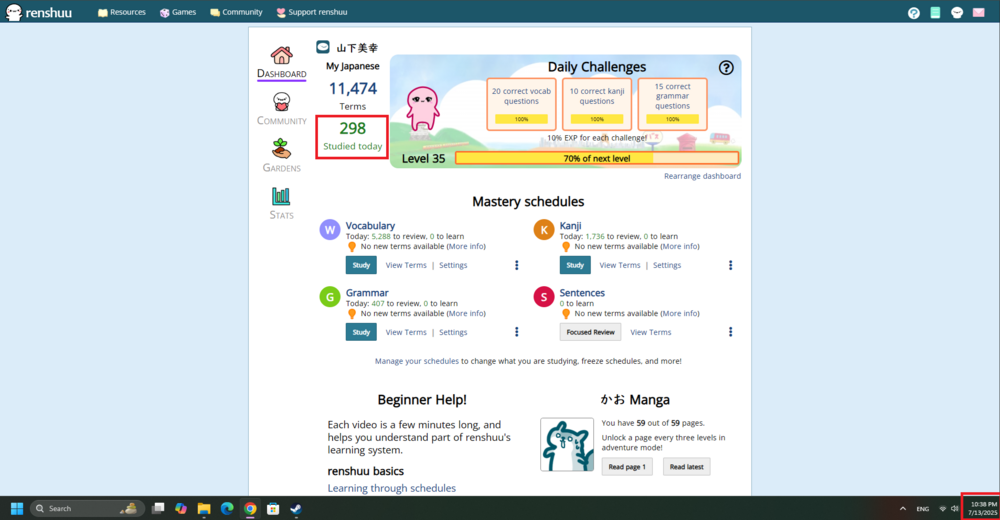The height and width of the screenshot is (520, 1000).
Task: Click the 10 correct kanji questions challenge
Action: 597,104
